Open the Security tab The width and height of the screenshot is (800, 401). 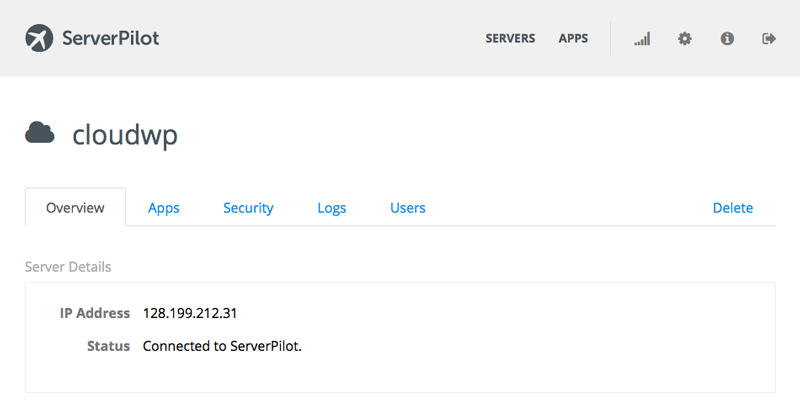[248, 208]
